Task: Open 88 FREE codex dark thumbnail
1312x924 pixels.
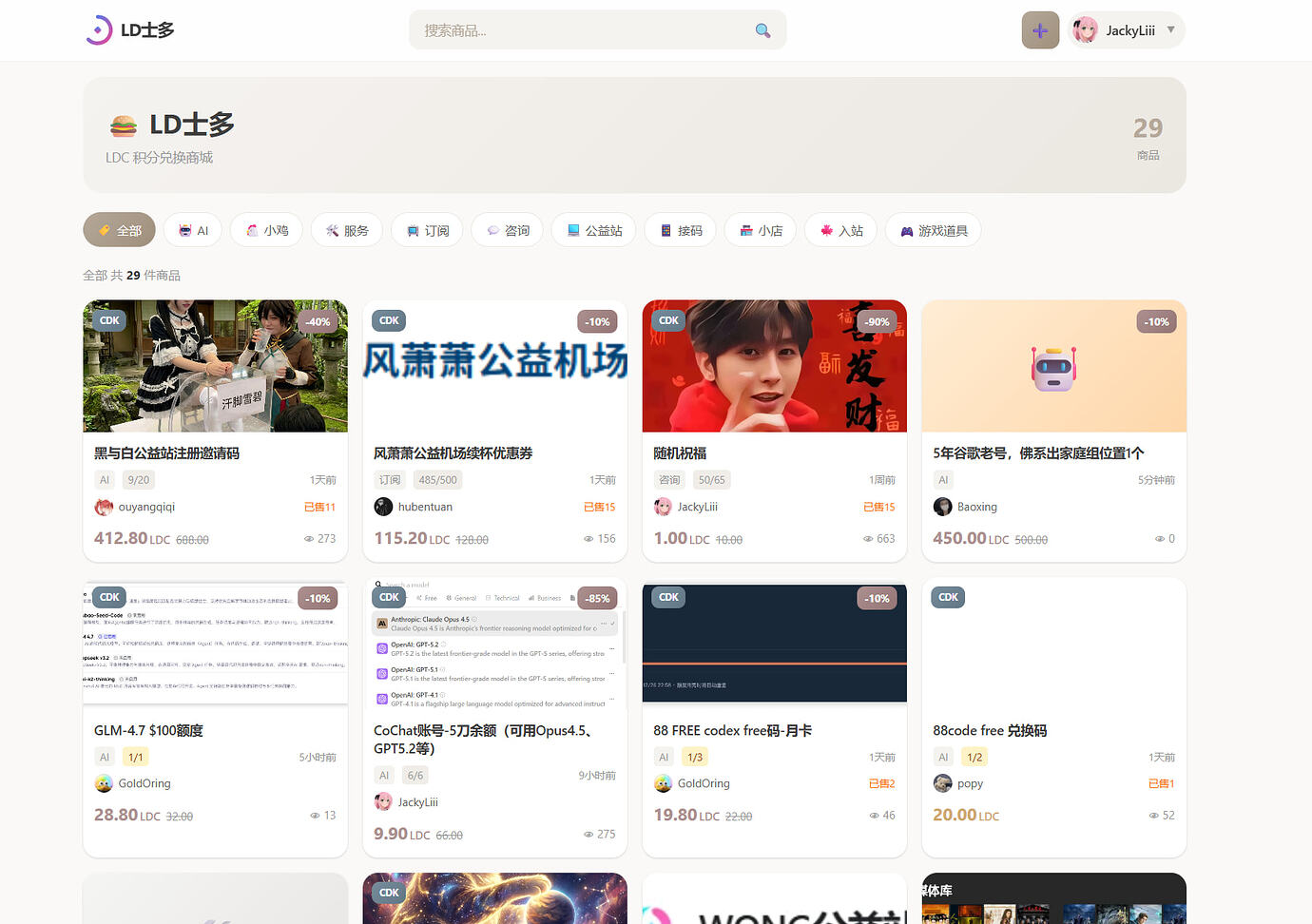Action: 774,643
